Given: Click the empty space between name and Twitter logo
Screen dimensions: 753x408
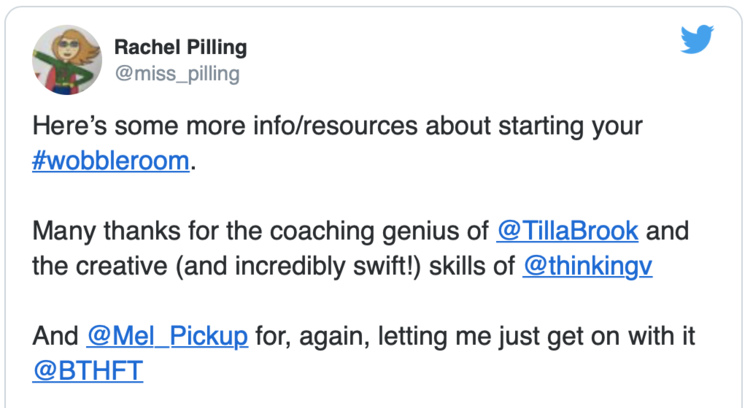Looking at the screenshot, I should coord(461,48).
